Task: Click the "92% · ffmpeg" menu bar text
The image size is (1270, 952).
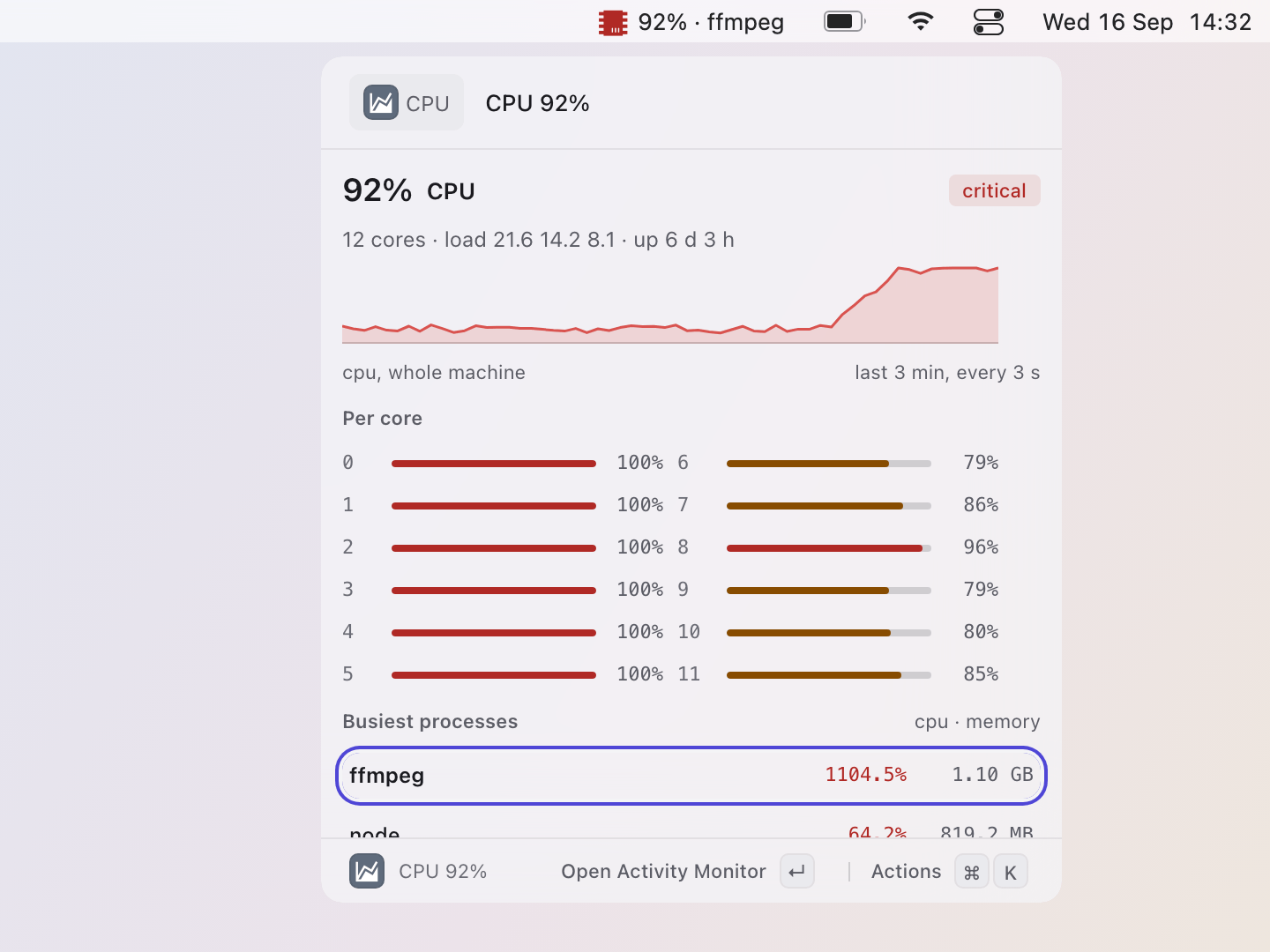Action: pos(711,22)
